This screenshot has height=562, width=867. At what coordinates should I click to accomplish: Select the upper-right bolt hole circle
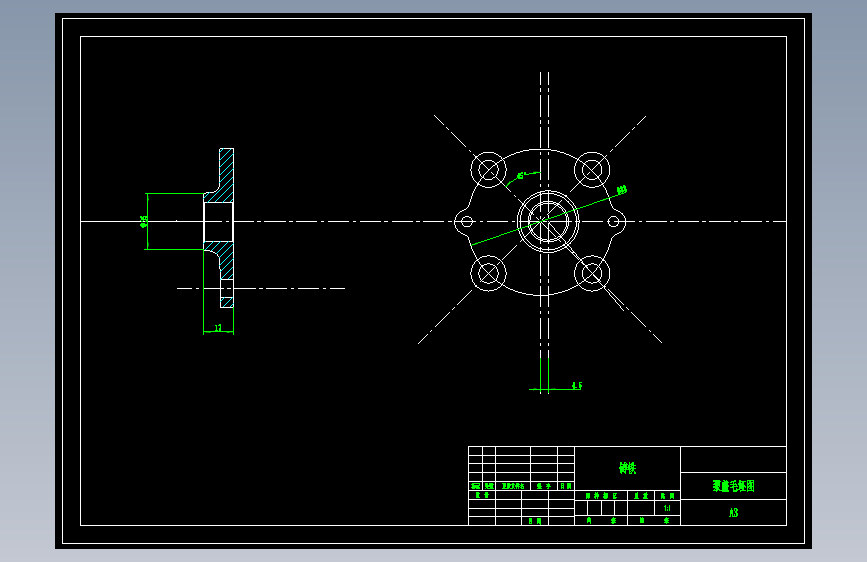tap(592, 170)
